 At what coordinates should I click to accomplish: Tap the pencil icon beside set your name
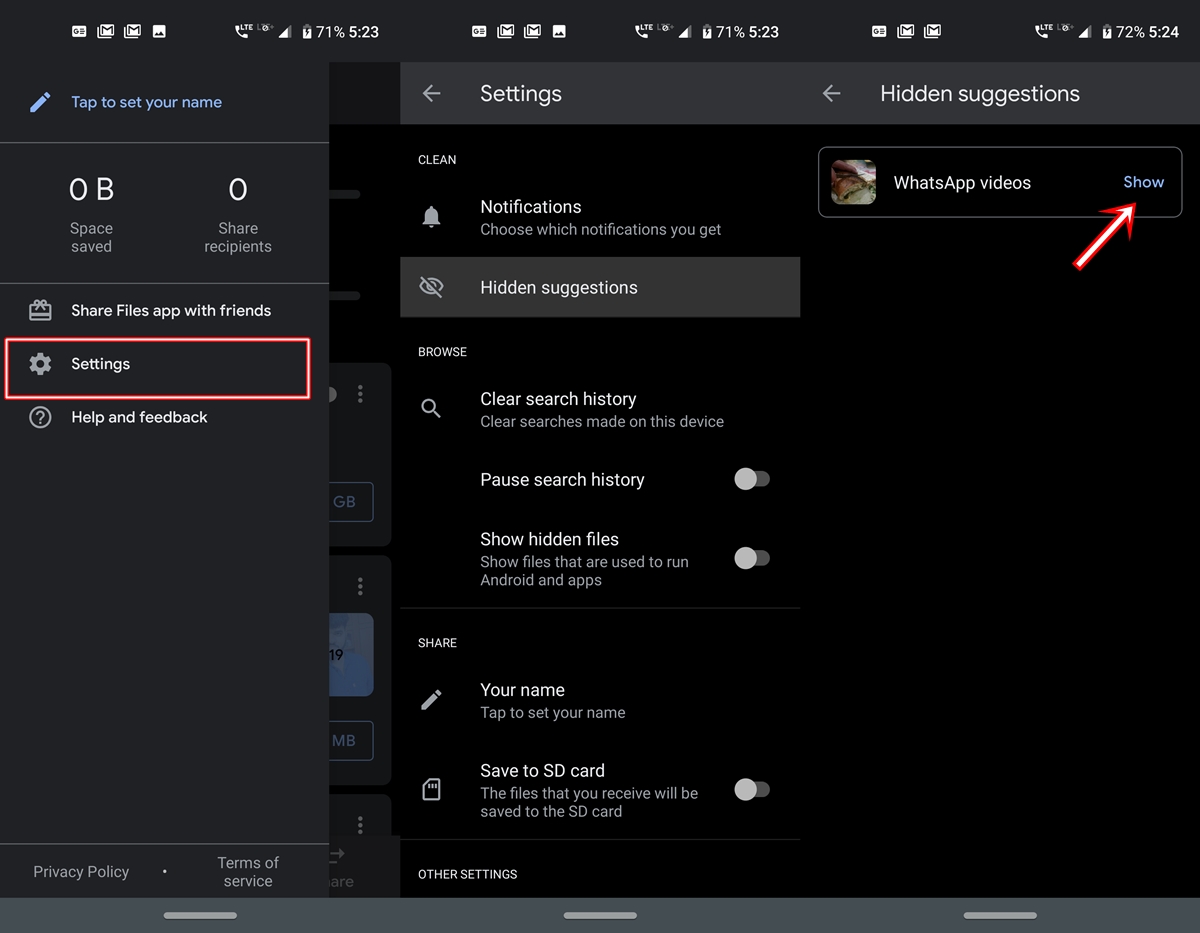click(x=40, y=102)
